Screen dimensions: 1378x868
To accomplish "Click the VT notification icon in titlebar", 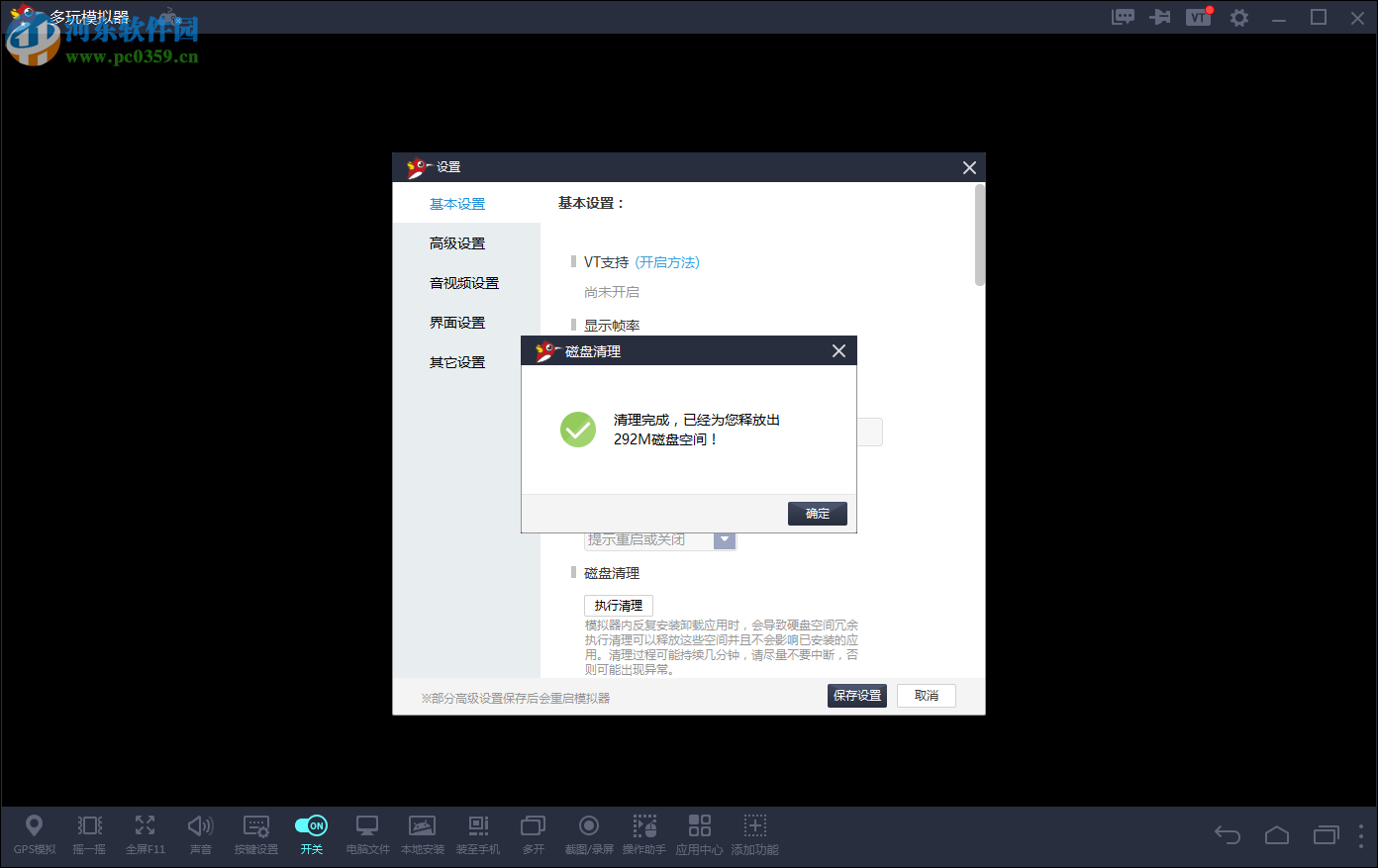I will [1199, 17].
